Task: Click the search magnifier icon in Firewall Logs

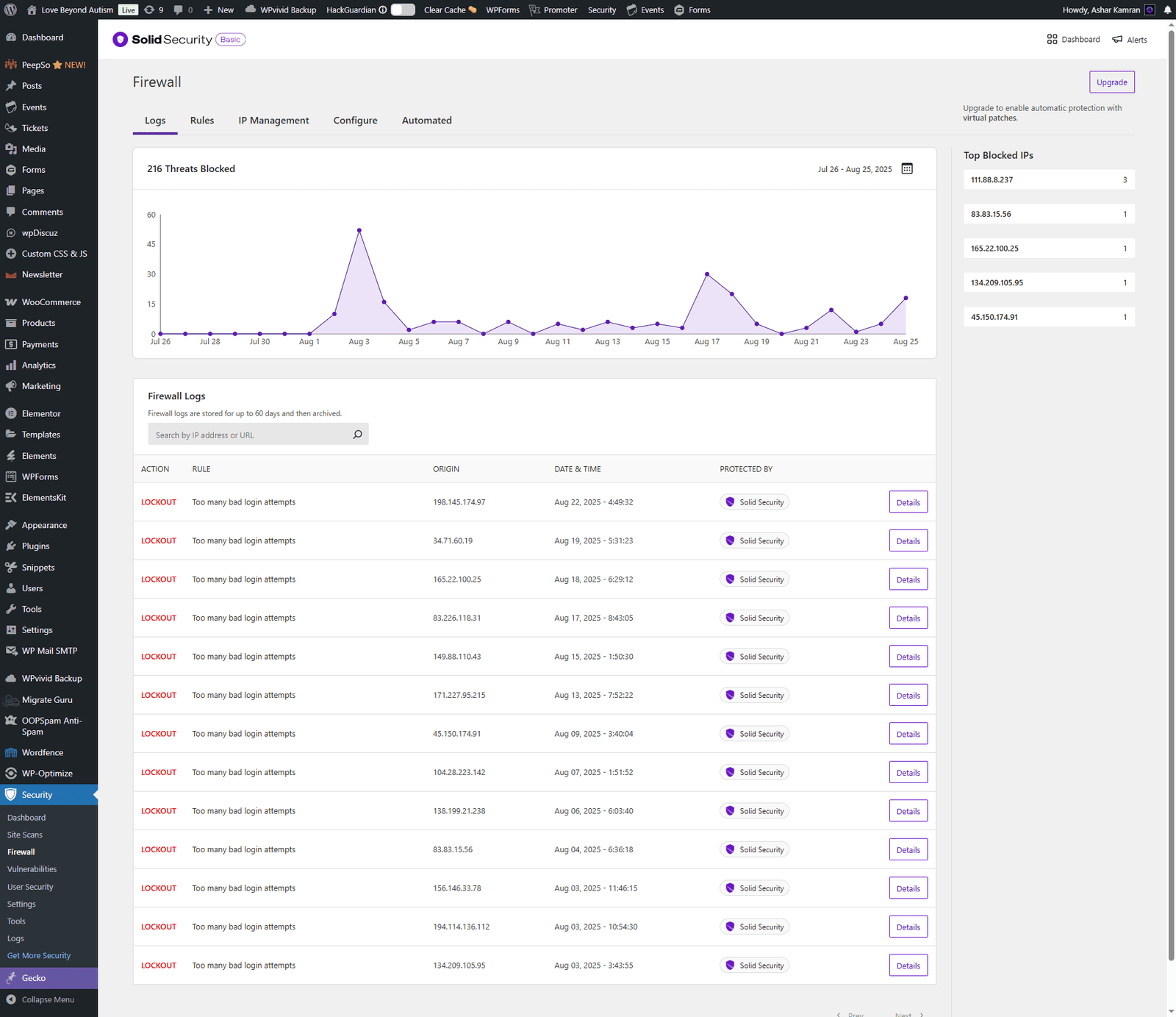Action: click(358, 435)
